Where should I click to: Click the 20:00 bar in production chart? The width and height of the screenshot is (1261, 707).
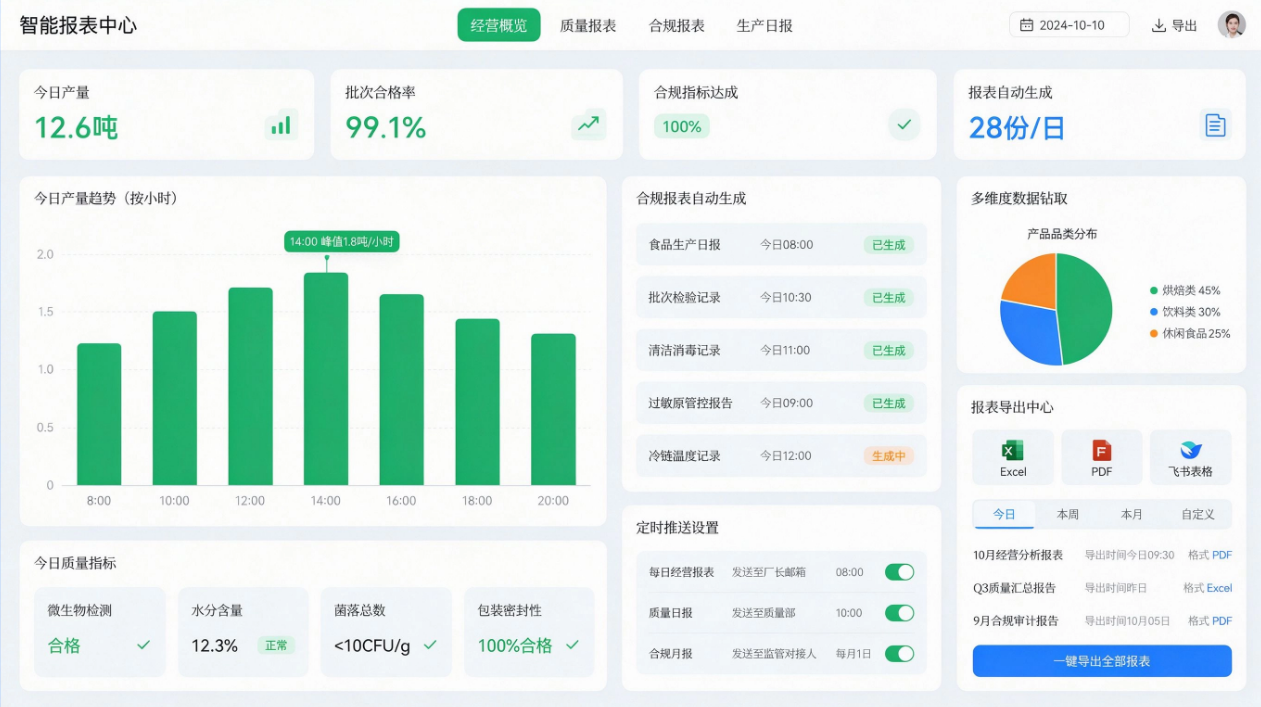(553, 409)
